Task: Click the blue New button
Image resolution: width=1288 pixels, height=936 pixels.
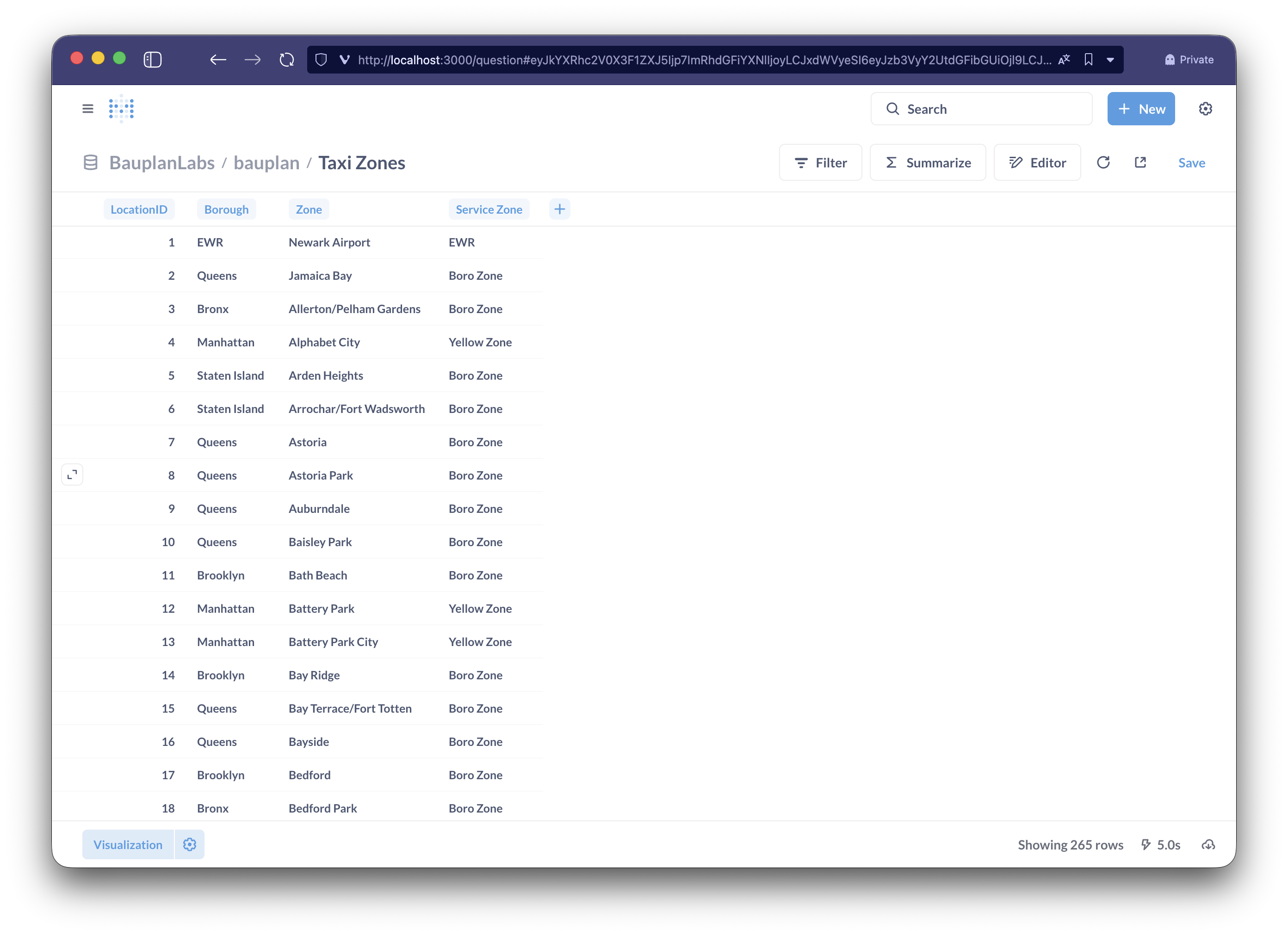Action: click(1140, 109)
